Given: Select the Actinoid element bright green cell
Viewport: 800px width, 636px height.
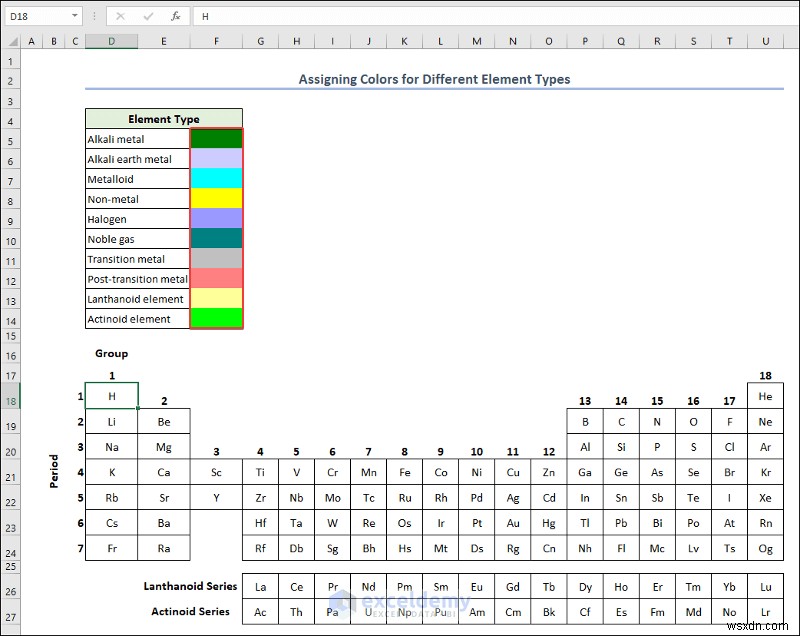Looking at the screenshot, I should tap(216, 318).
